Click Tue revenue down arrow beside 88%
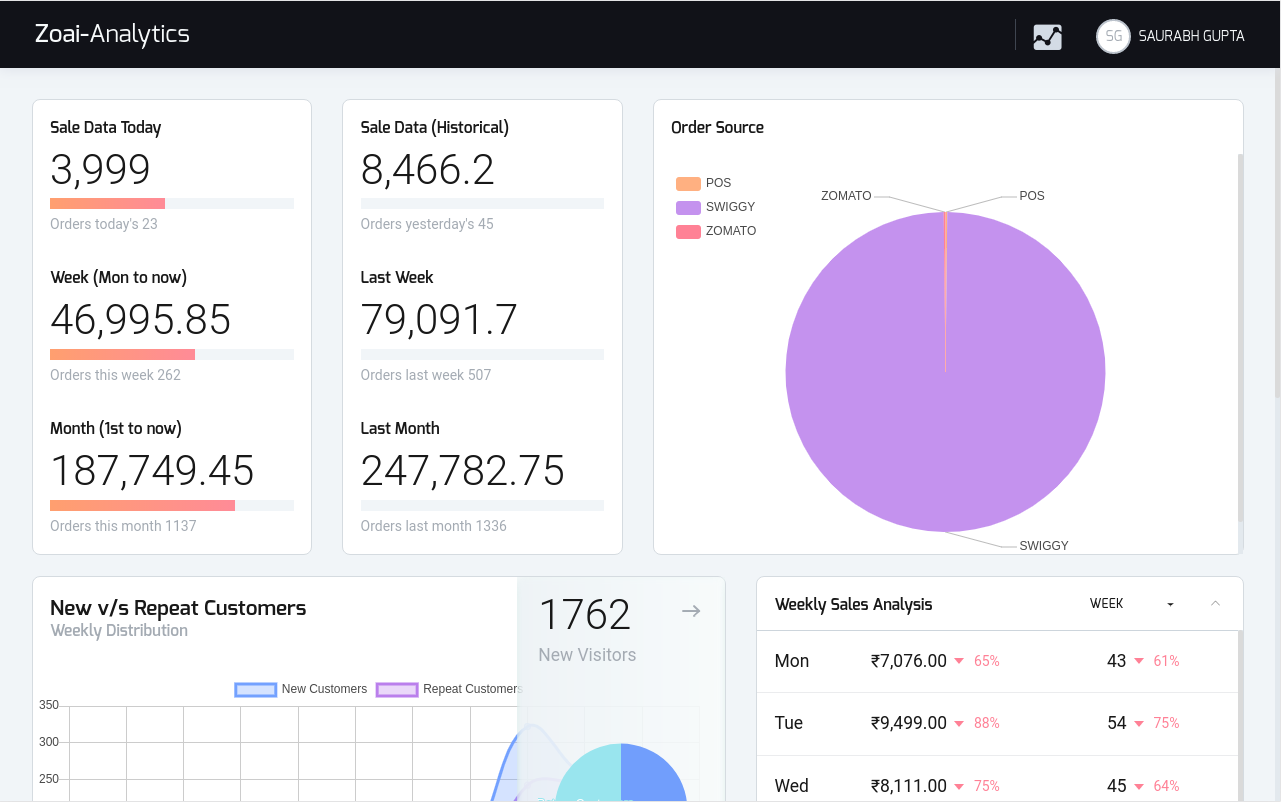This screenshot has width=1281, height=802. coord(959,723)
